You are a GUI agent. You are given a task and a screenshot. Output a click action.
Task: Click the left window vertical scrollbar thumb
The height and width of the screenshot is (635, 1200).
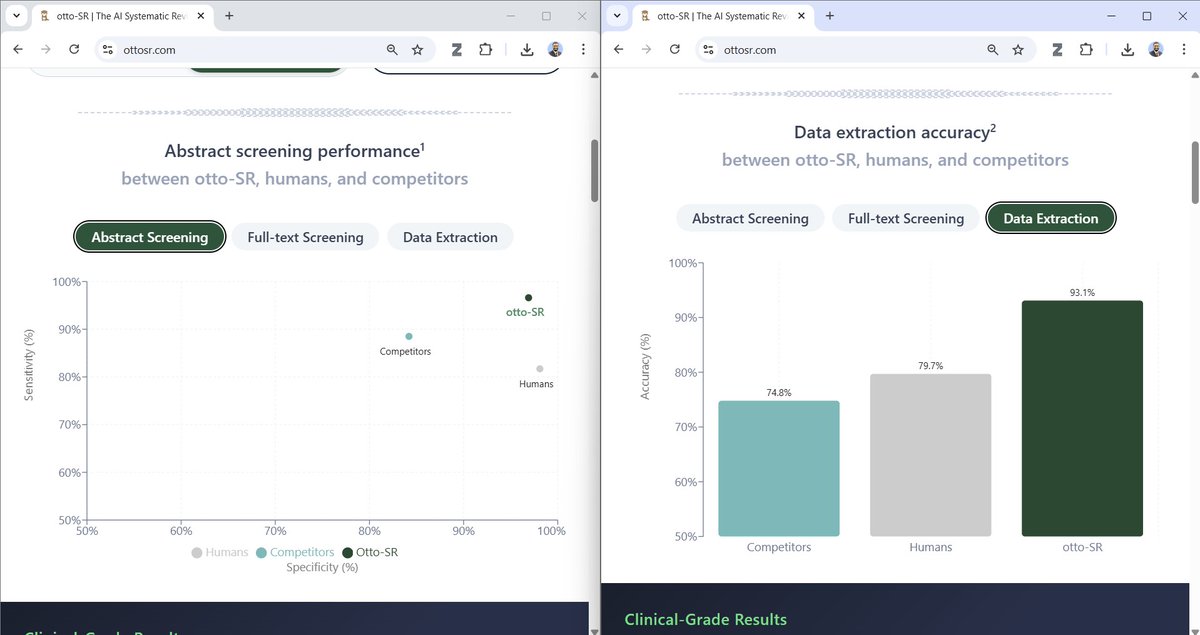(595, 170)
